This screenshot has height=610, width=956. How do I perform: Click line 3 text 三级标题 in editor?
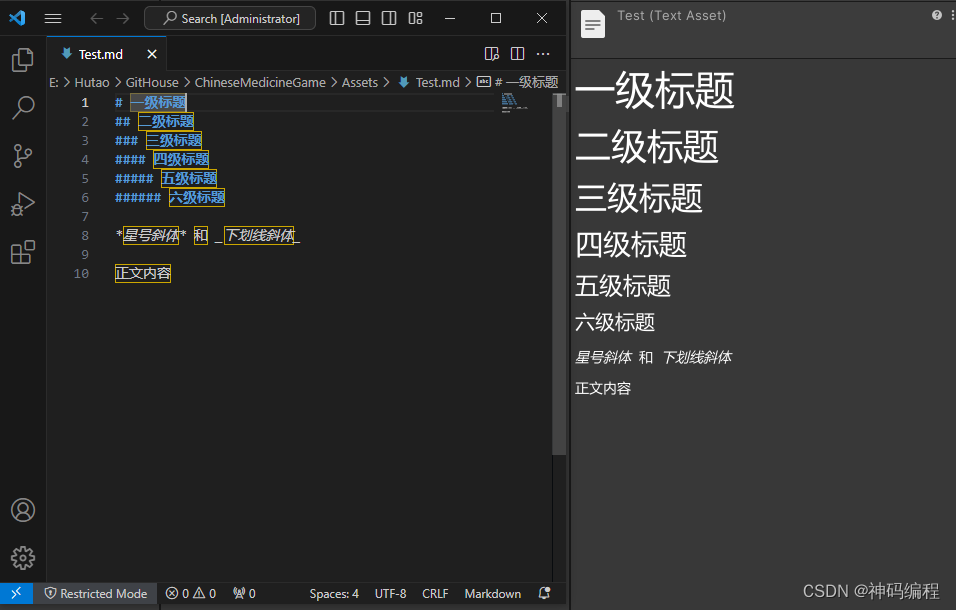tap(174, 140)
